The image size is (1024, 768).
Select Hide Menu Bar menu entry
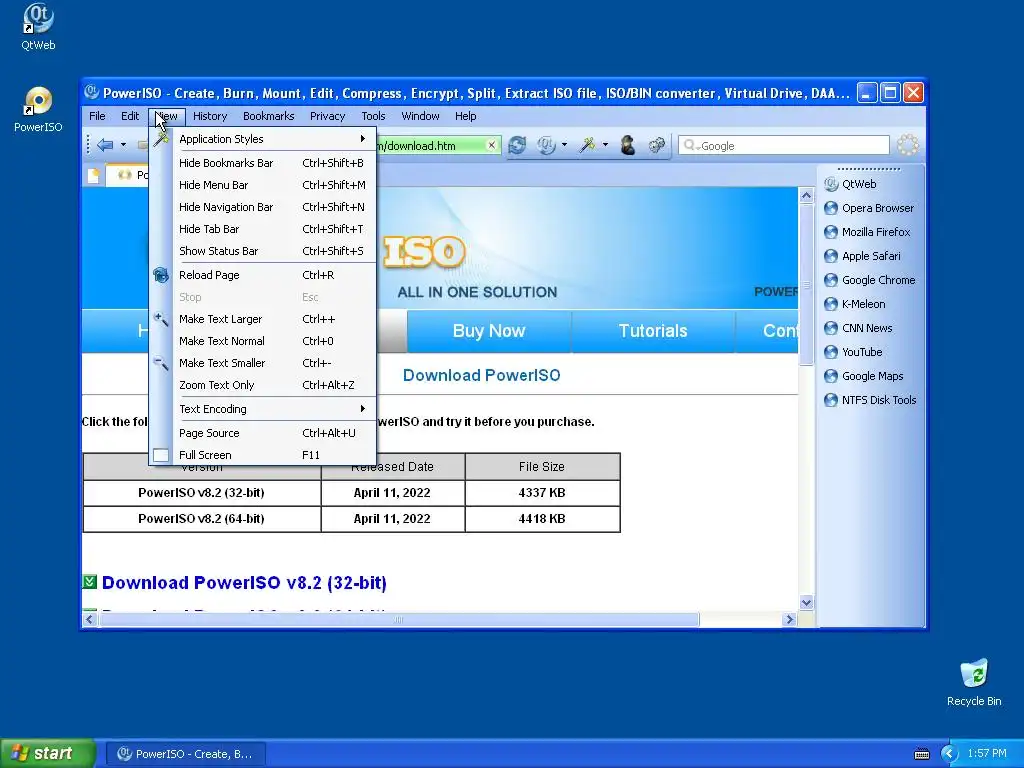click(x=263, y=185)
